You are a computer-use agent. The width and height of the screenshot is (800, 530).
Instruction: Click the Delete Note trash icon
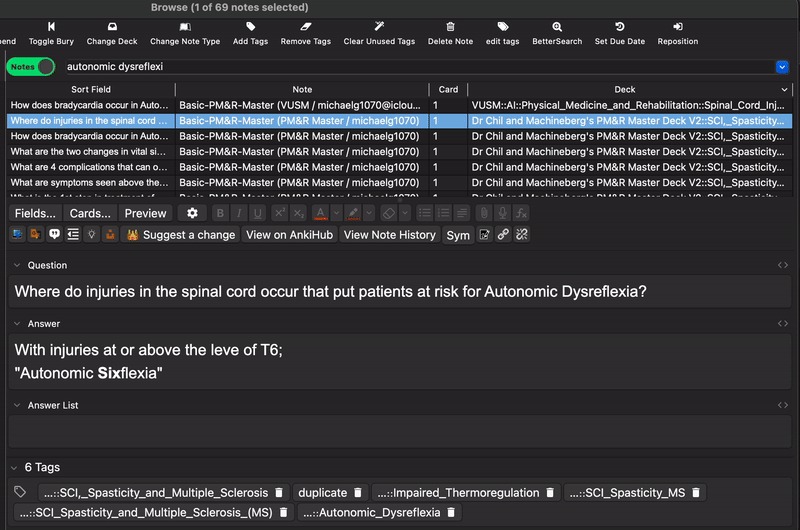[450, 27]
